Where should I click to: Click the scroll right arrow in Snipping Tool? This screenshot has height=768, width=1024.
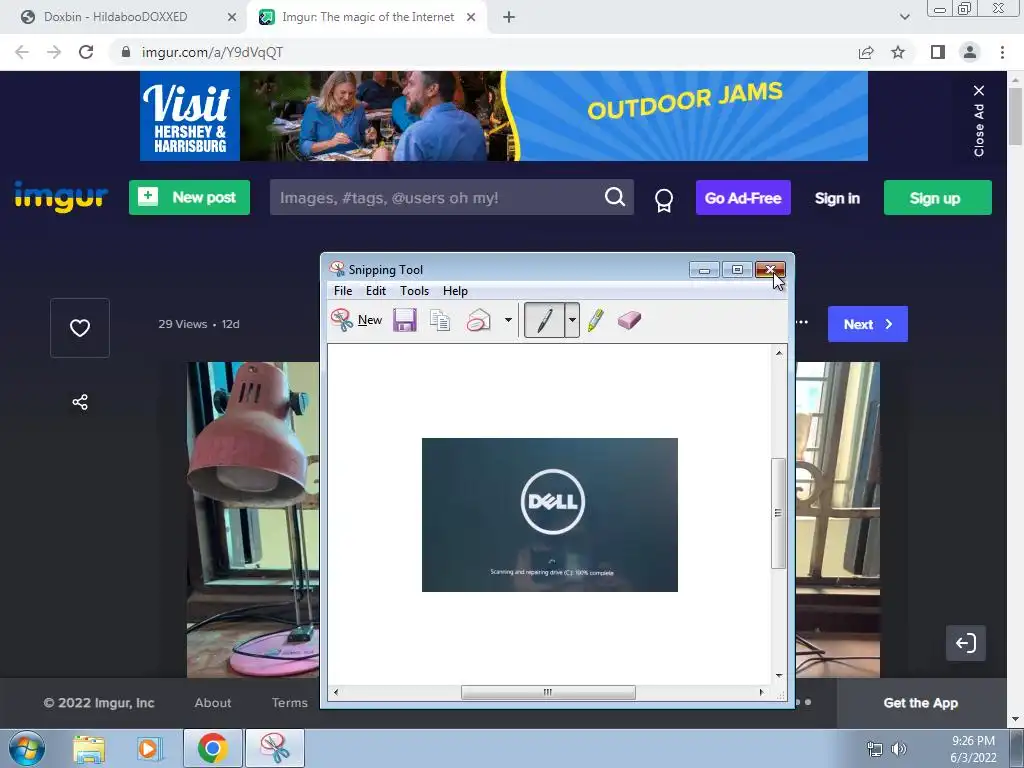pyautogui.click(x=761, y=692)
